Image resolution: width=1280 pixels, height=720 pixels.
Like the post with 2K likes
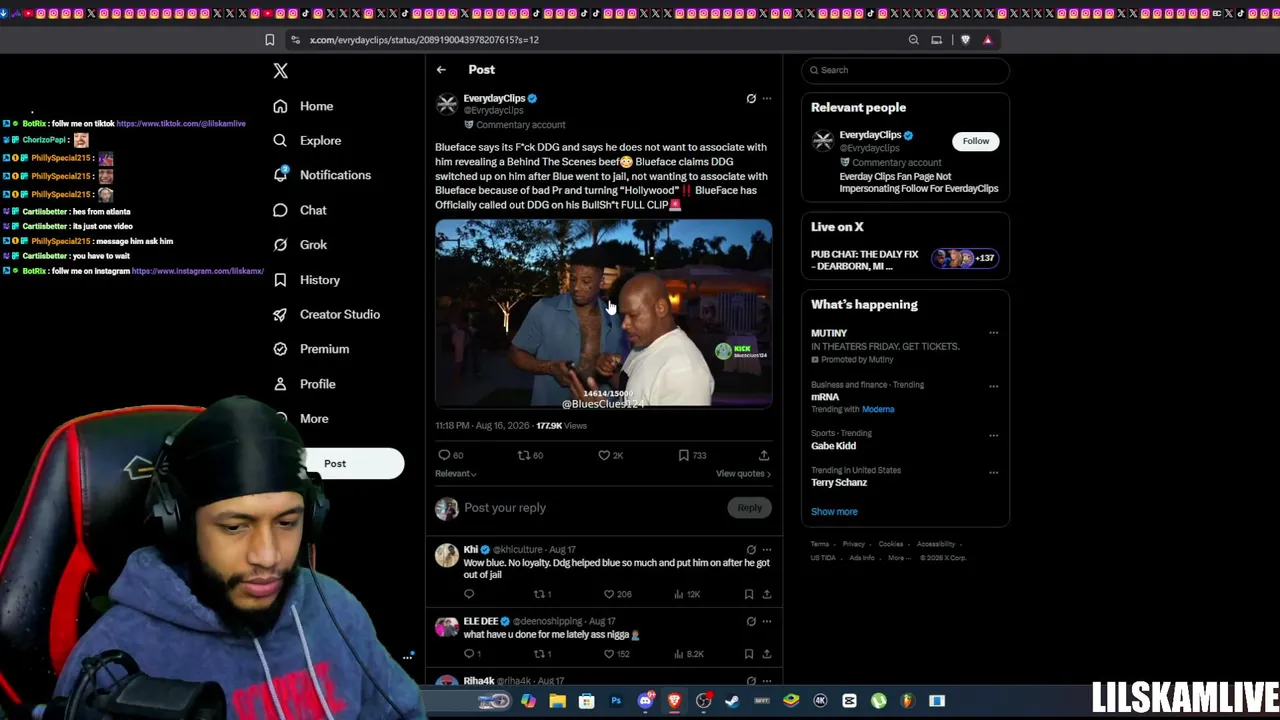point(611,455)
